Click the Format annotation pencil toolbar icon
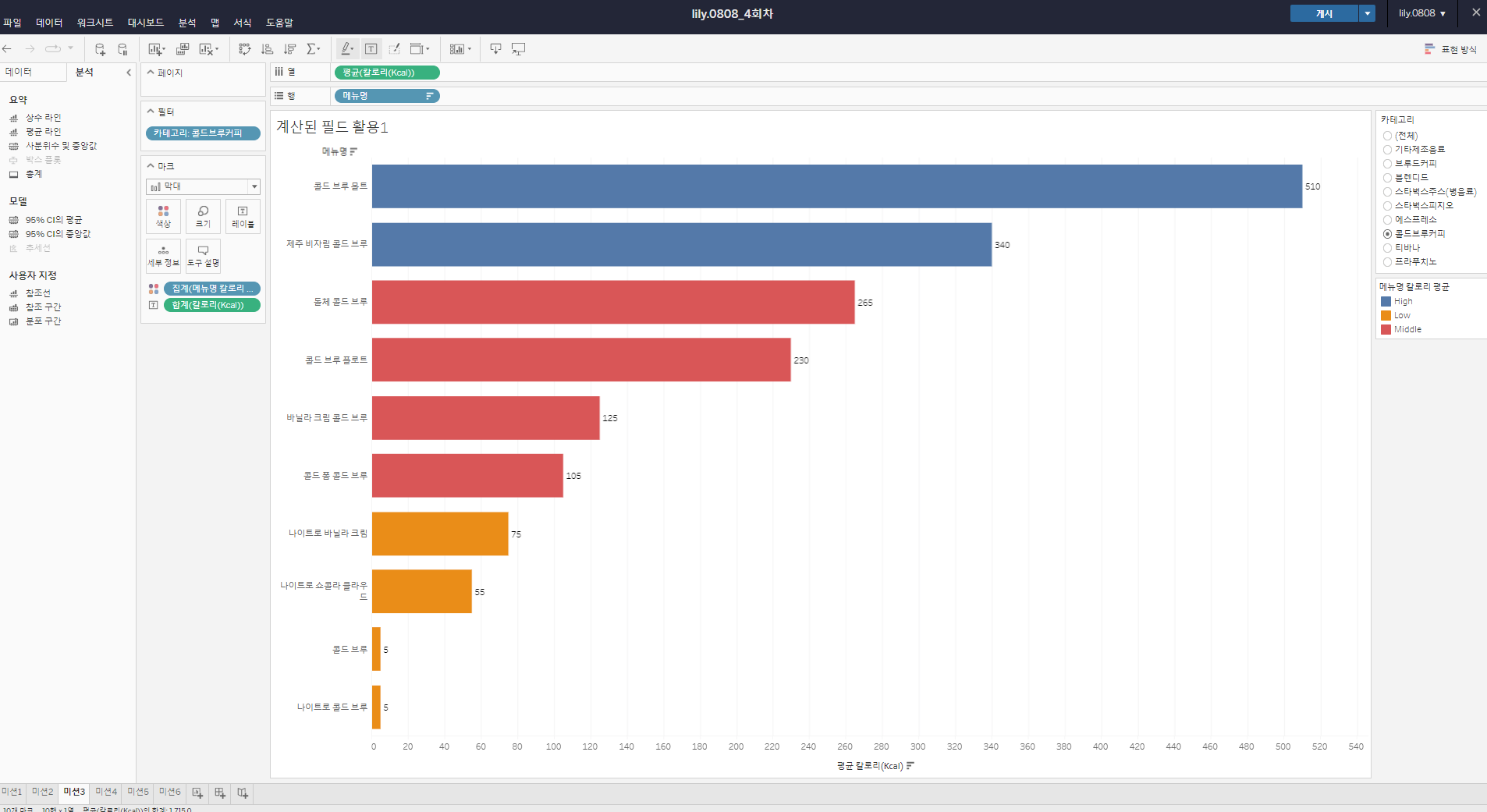This screenshot has width=1487, height=812. point(394,49)
